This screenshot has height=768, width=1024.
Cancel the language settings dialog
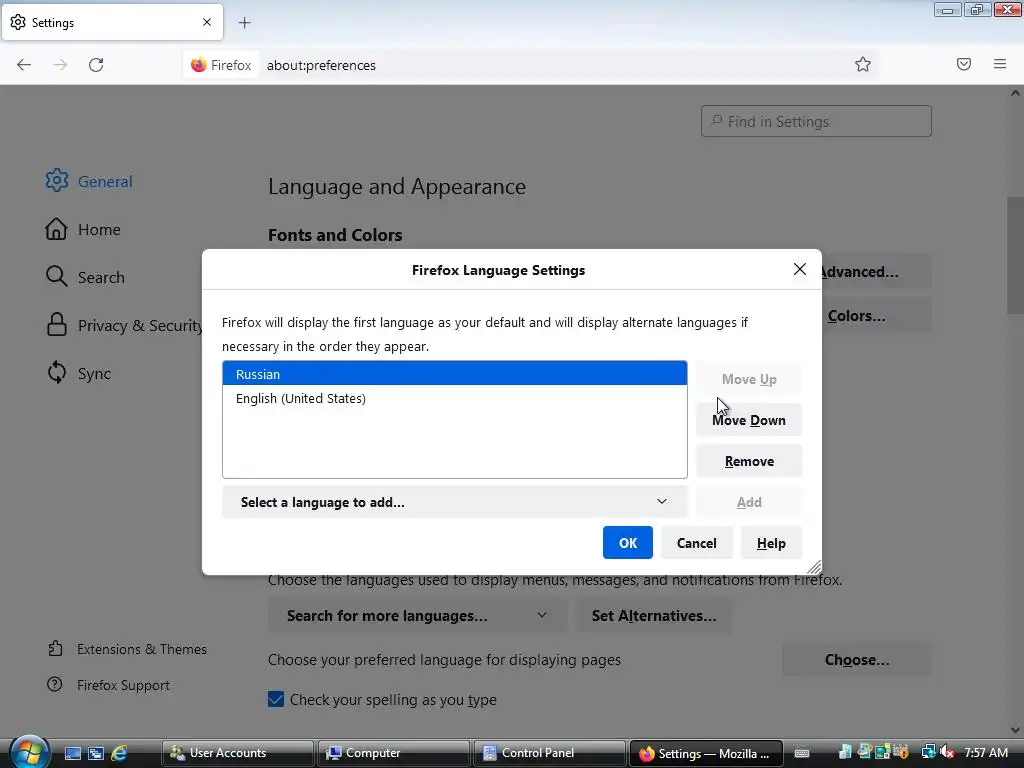coord(697,543)
